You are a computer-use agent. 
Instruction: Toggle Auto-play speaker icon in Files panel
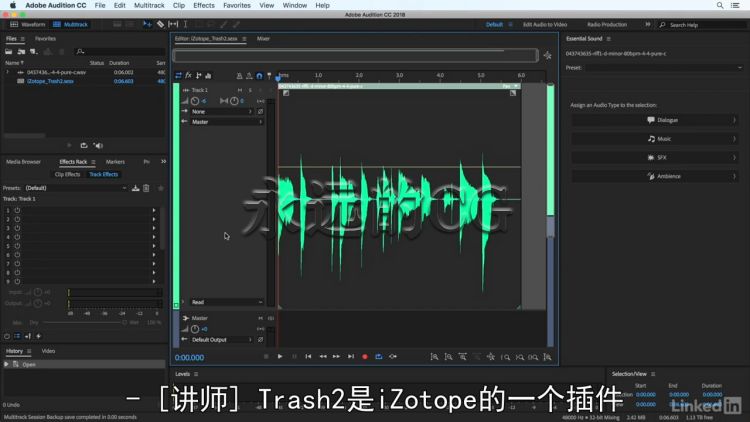(98, 145)
